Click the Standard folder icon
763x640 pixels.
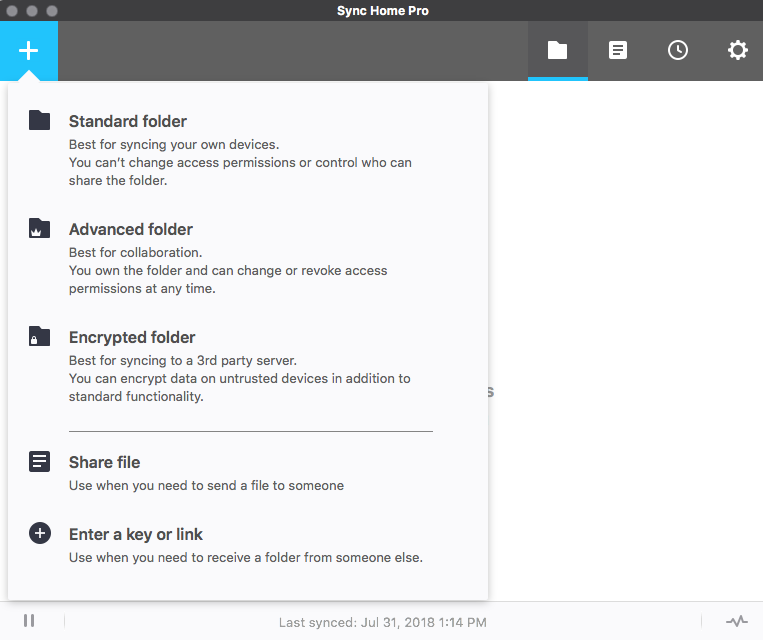39,121
